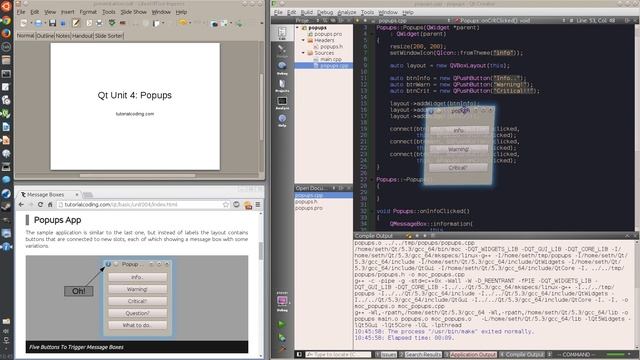This screenshot has width=640, height=360.
Task: Click the Print icon in Impress toolbar
Action: 99,23
